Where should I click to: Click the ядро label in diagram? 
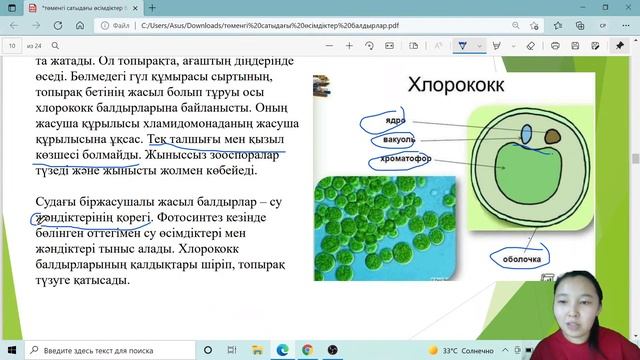[x=395, y=120]
